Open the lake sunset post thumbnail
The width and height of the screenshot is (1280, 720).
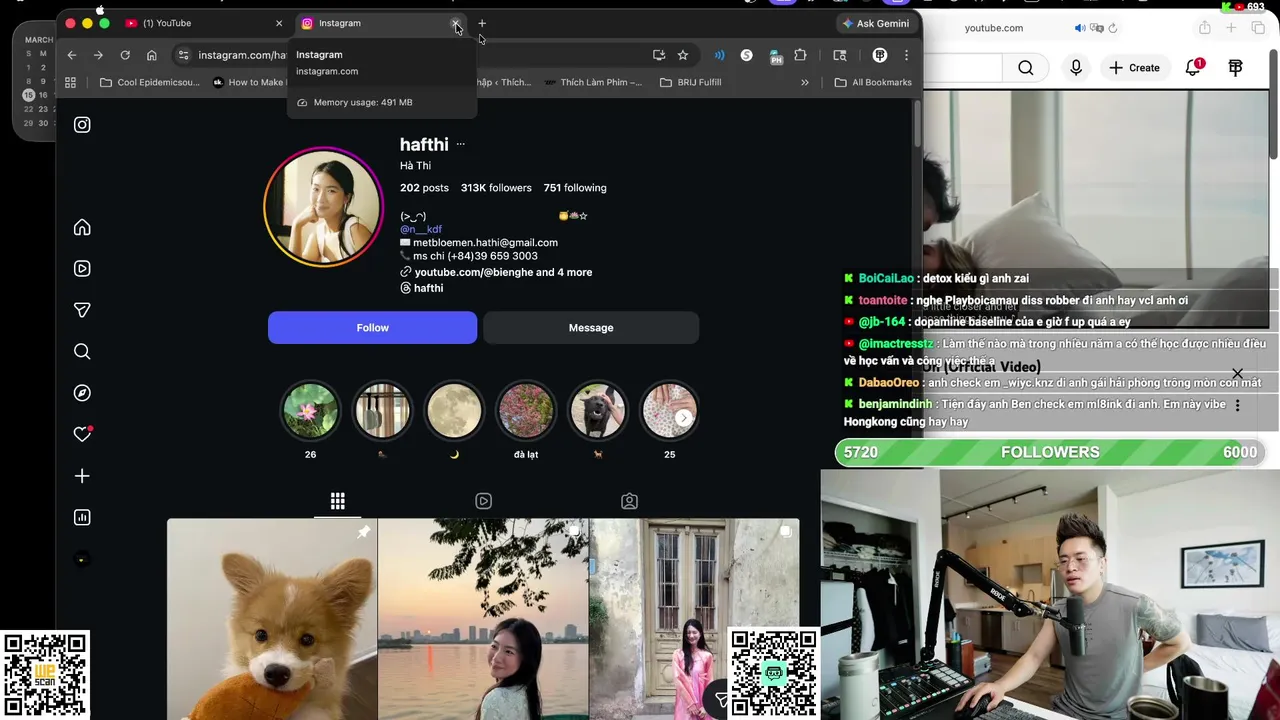coord(483,619)
